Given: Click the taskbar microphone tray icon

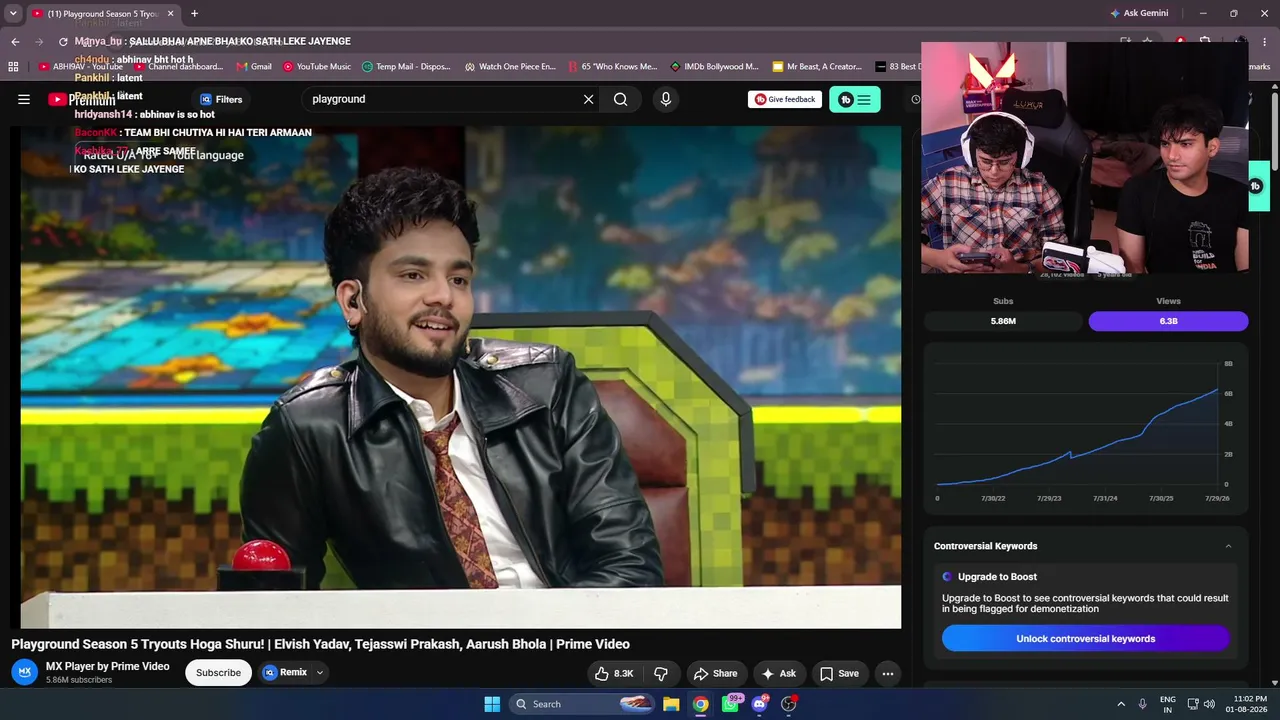Looking at the screenshot, I should tap(1142, 704).
